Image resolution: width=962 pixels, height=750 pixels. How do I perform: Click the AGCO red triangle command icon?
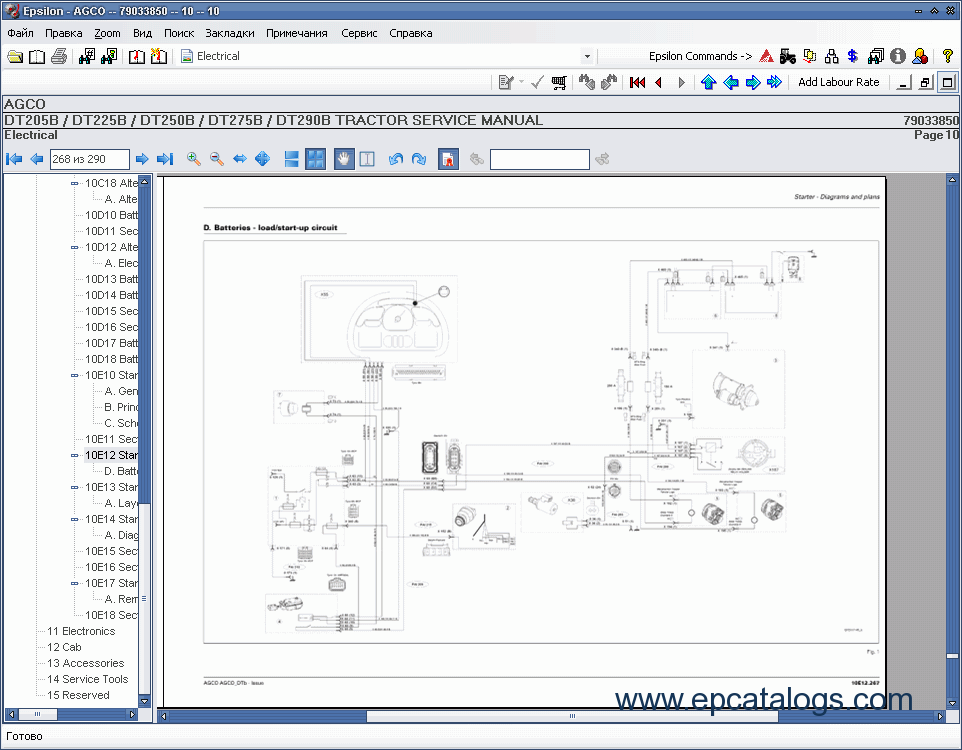[x=766, y=56]
